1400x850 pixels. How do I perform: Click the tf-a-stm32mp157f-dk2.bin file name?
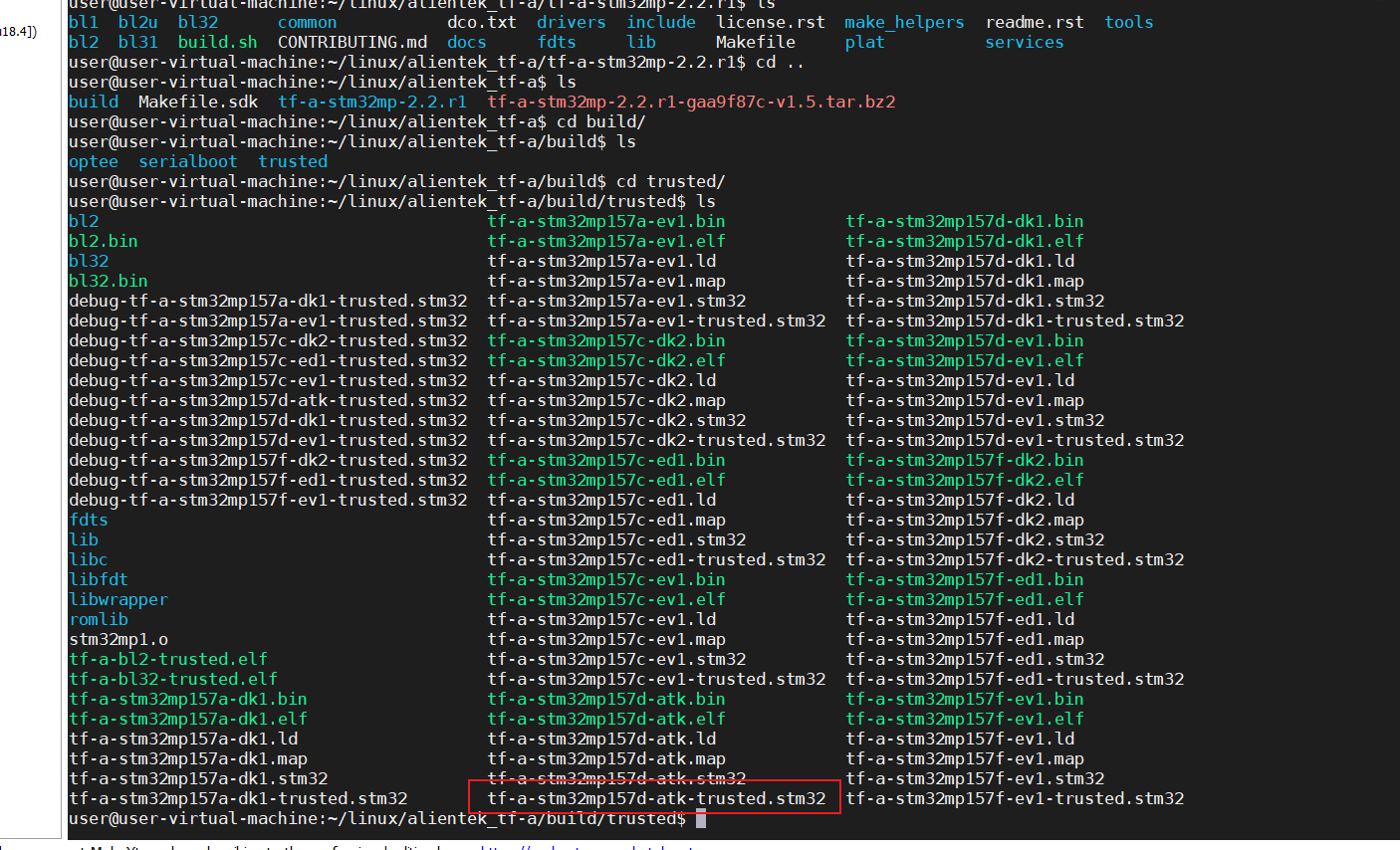tap(965, 460)
